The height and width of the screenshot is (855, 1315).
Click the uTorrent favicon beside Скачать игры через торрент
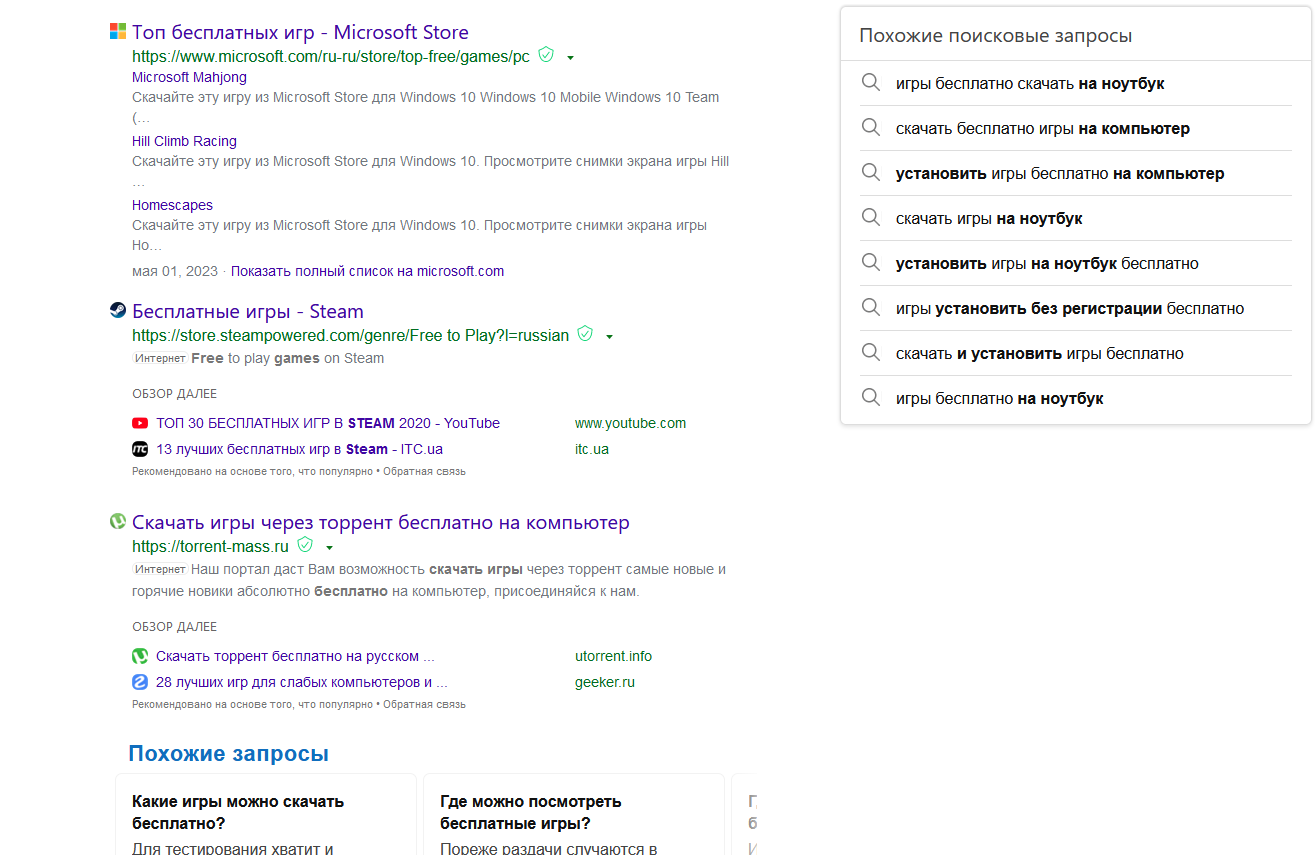118,522
